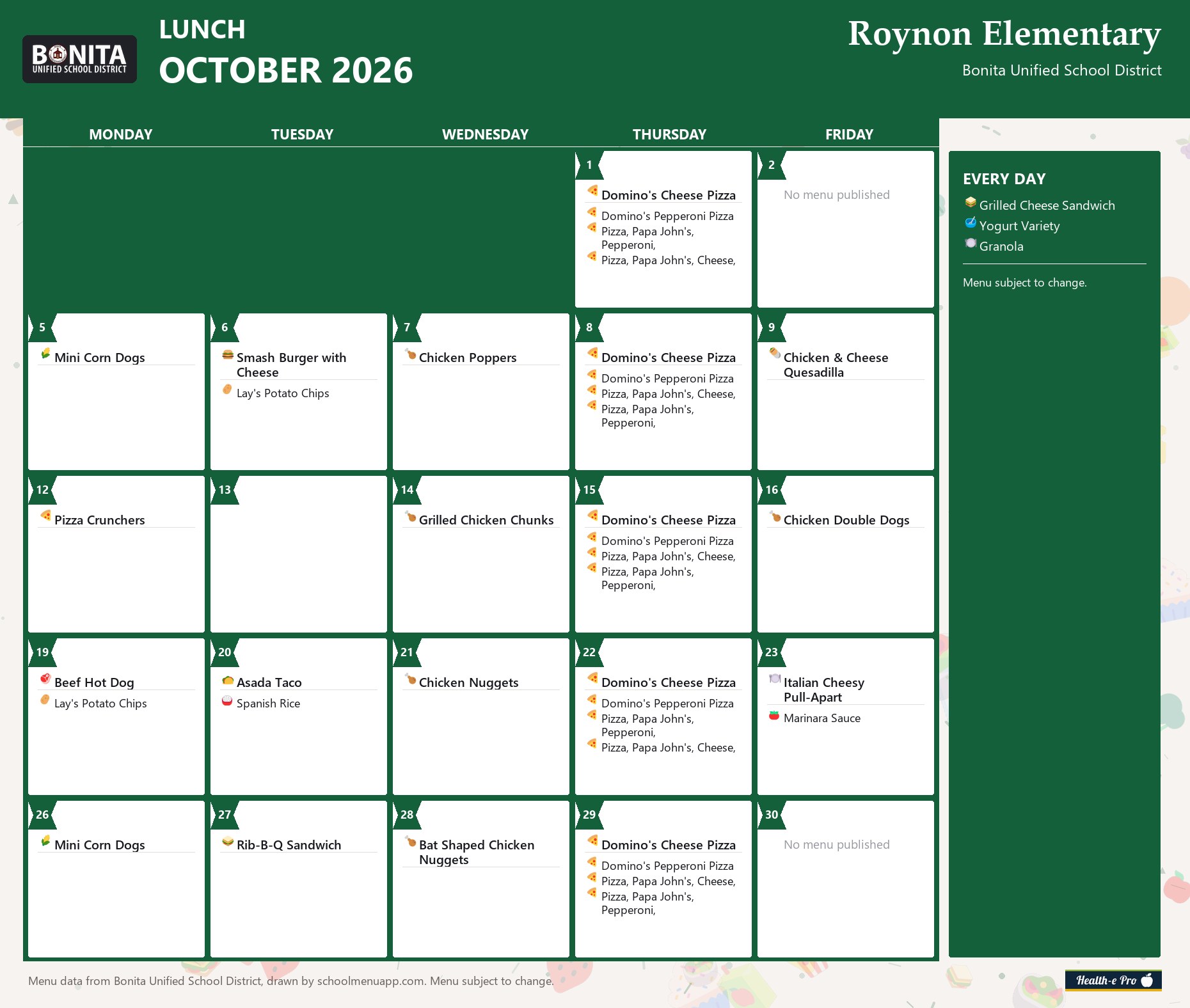Click 'Pizza Crunchers' on October 12
Viewport: 1190px width, 1008px height.
(x=99, y=520)
